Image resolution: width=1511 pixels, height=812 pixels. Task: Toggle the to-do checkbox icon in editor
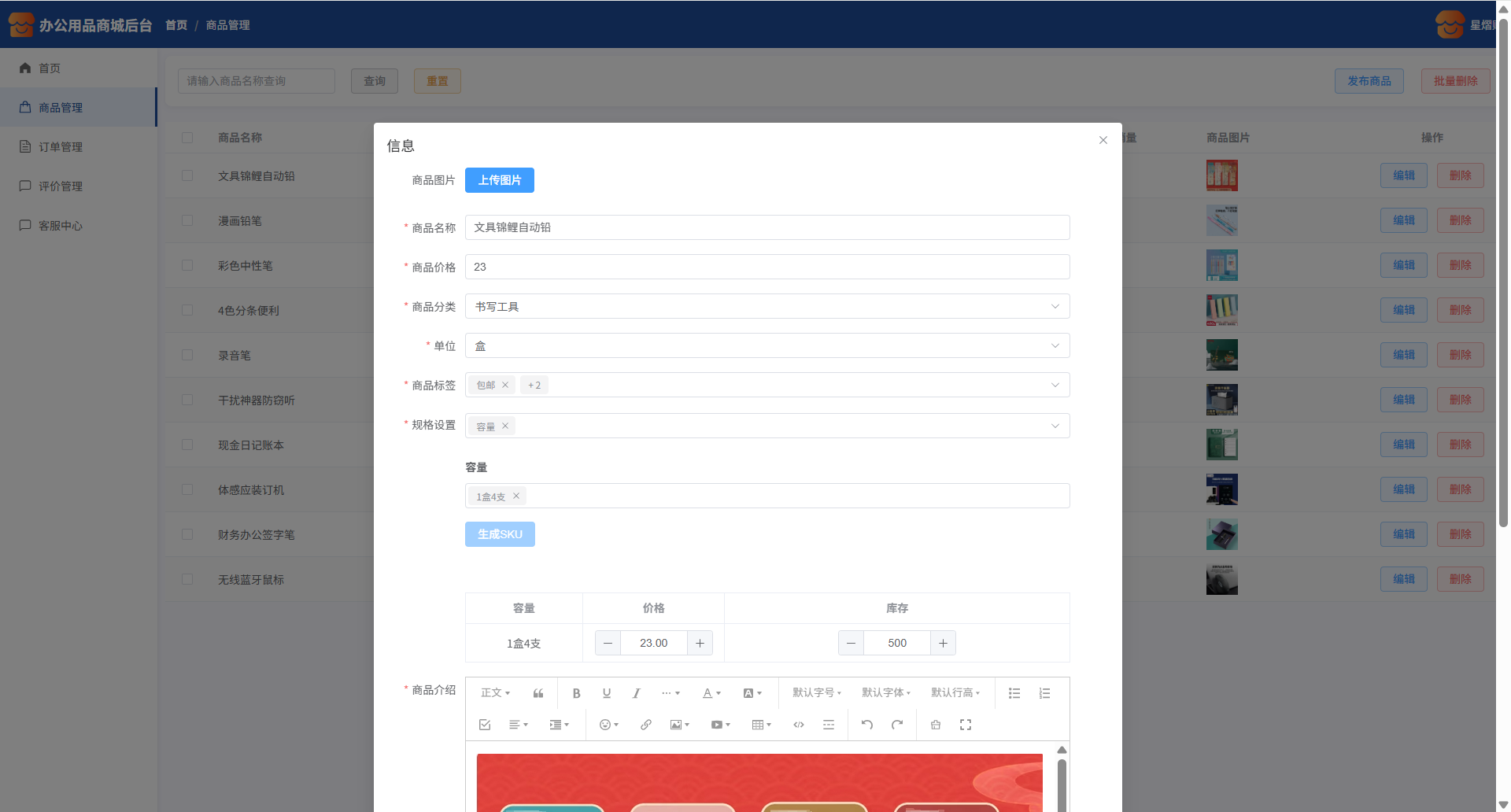[485, 725]
